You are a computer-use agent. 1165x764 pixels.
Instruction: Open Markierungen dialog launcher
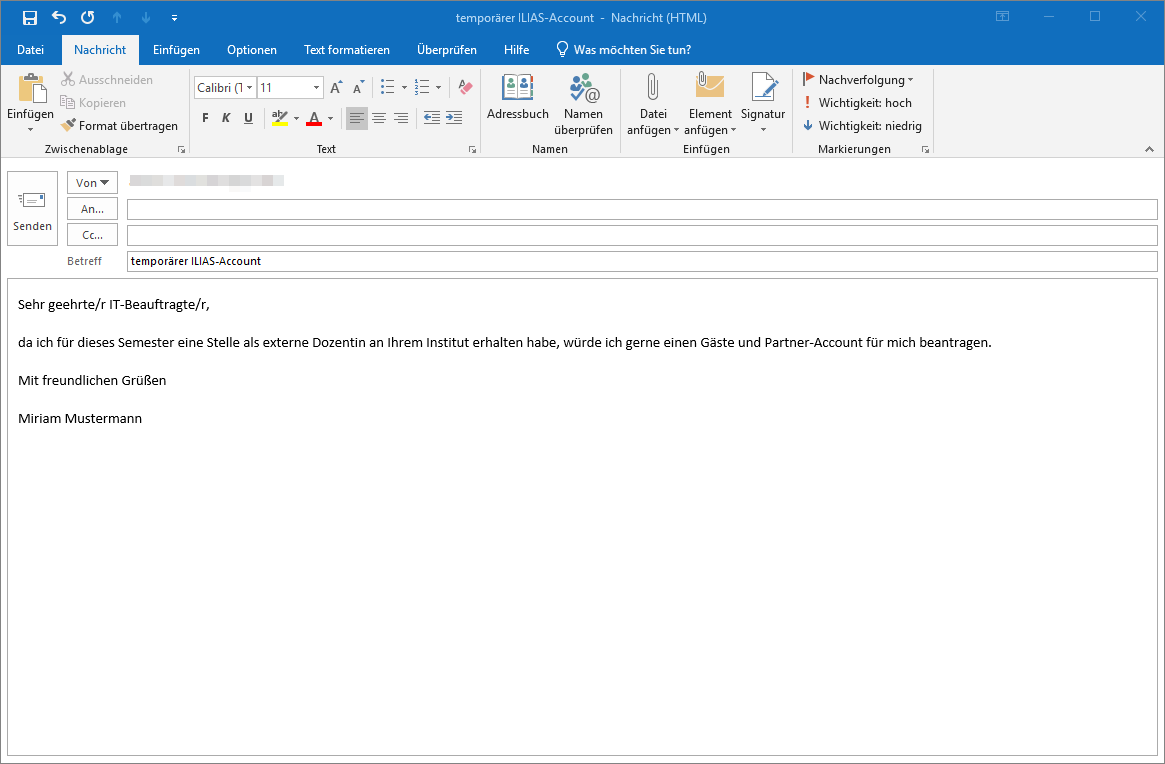925,149
